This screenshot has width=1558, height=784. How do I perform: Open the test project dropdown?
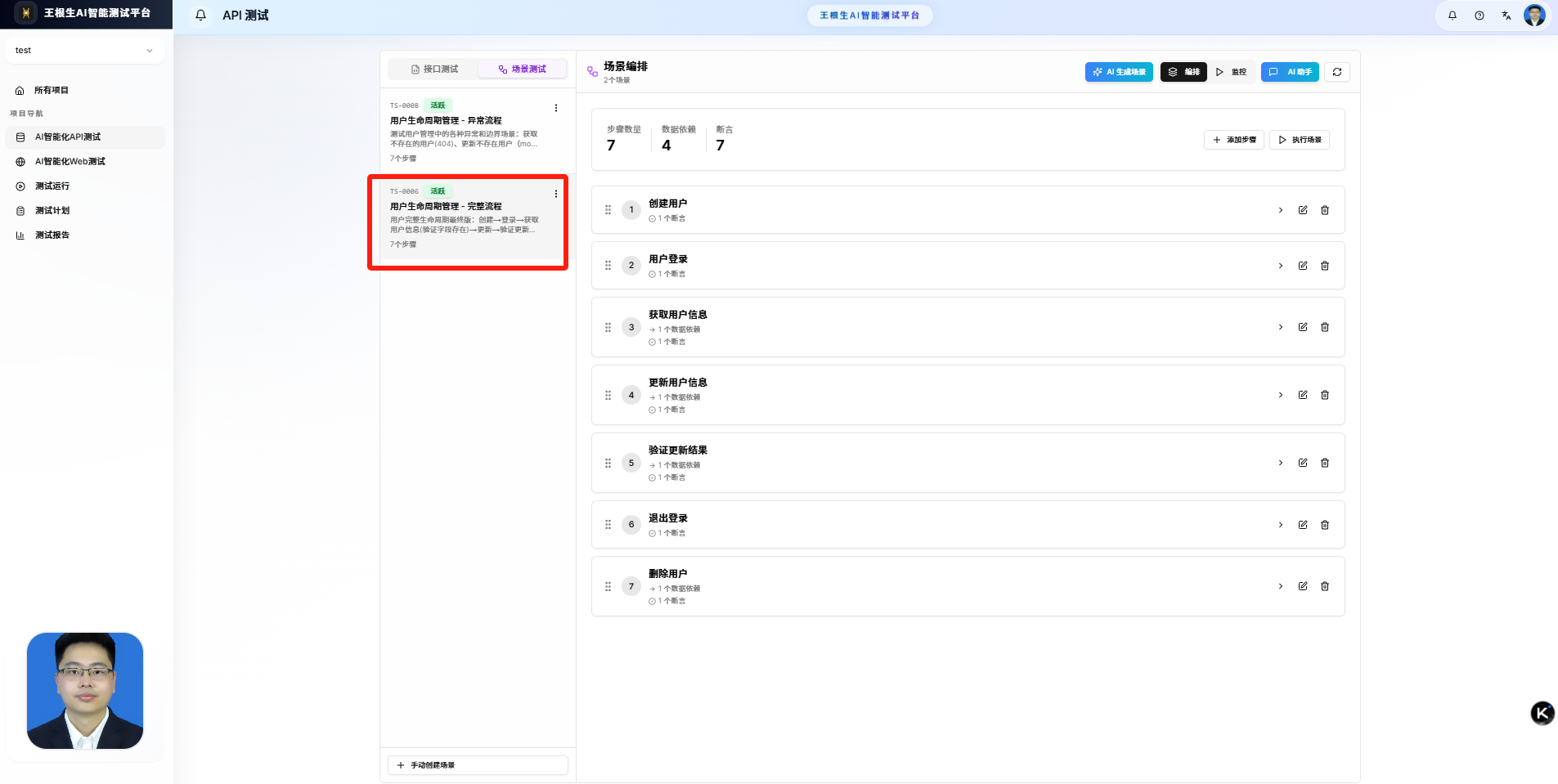84,51
